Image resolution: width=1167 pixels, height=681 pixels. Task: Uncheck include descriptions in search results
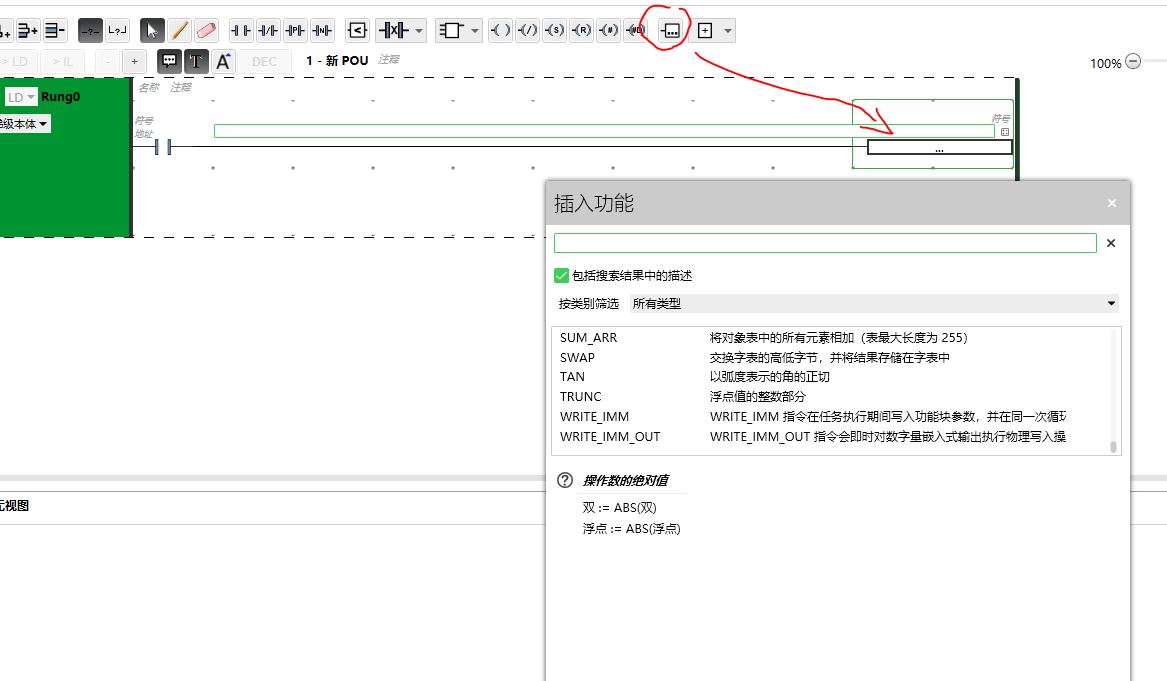click(561, 276)
